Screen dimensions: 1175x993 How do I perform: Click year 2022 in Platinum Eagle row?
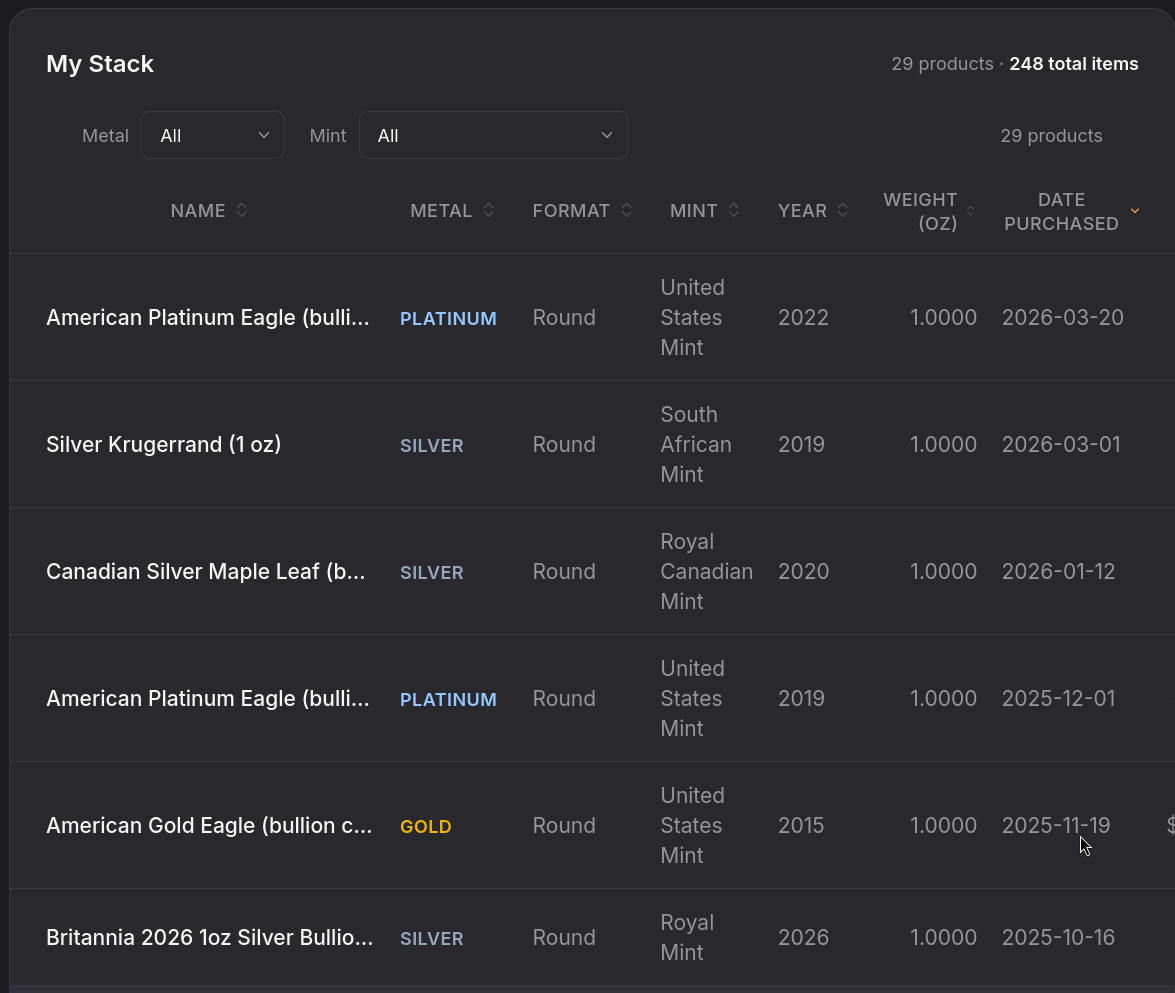coord(803,318)
